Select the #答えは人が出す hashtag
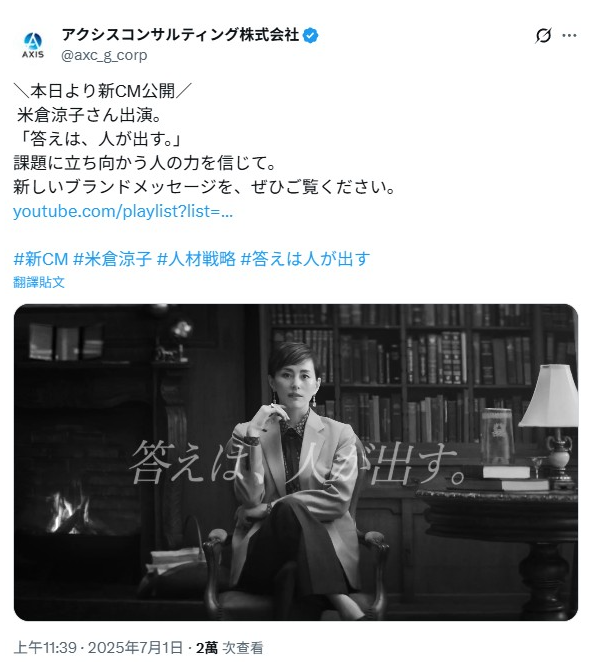Image resolution: width=589 pixels, height=662 pixels. 305,259
